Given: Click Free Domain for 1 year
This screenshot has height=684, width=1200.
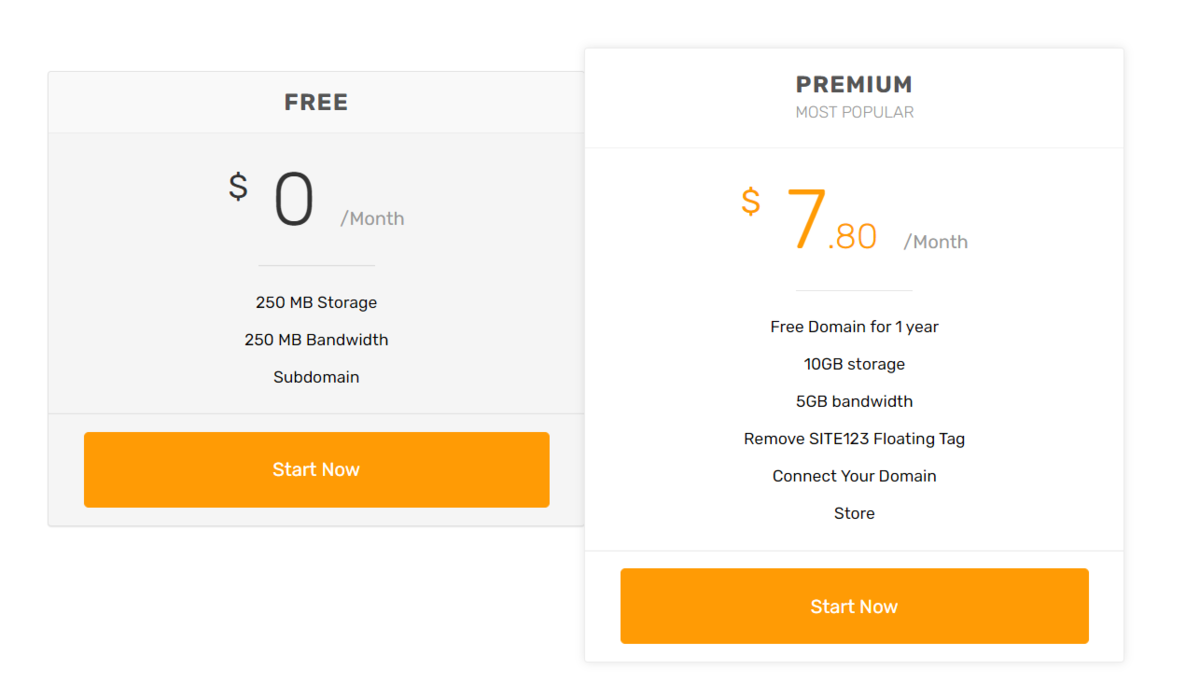Looking at the screenshot, I should click(x=854, y=326).
